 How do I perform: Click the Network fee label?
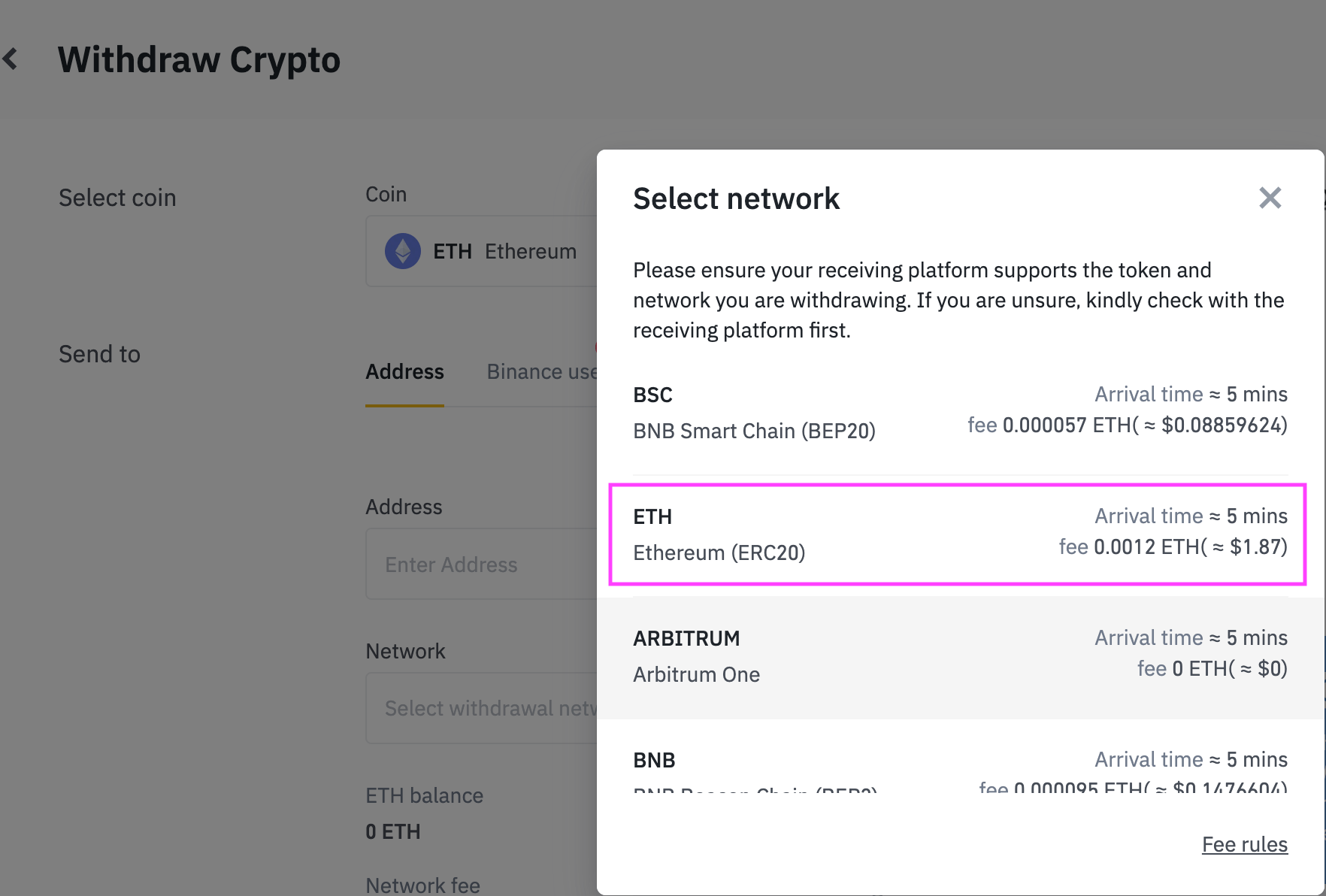pos(422,885)
